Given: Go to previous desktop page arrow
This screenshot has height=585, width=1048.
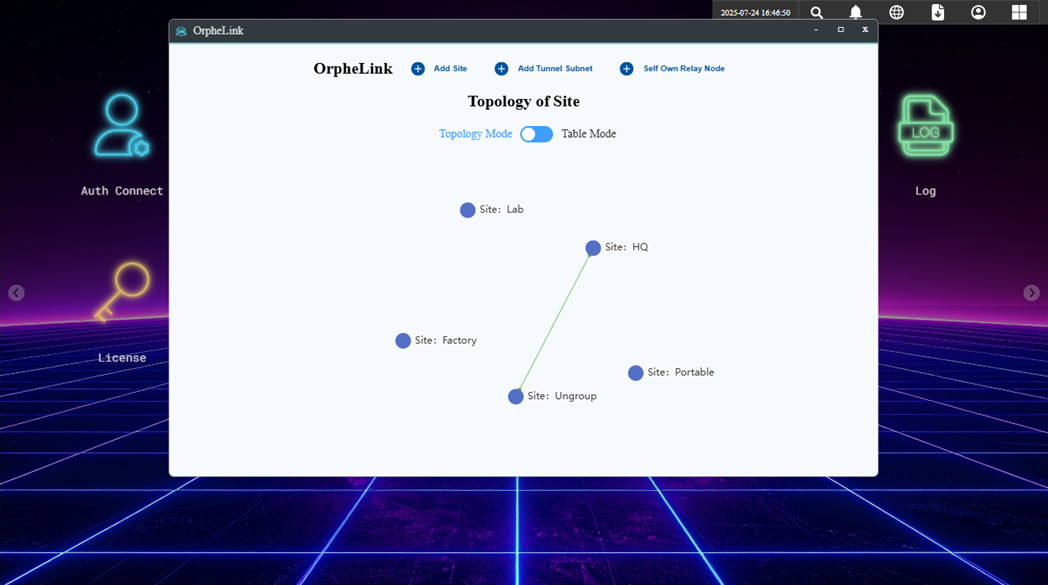Looking at the screenshot, I should (17, 293).
